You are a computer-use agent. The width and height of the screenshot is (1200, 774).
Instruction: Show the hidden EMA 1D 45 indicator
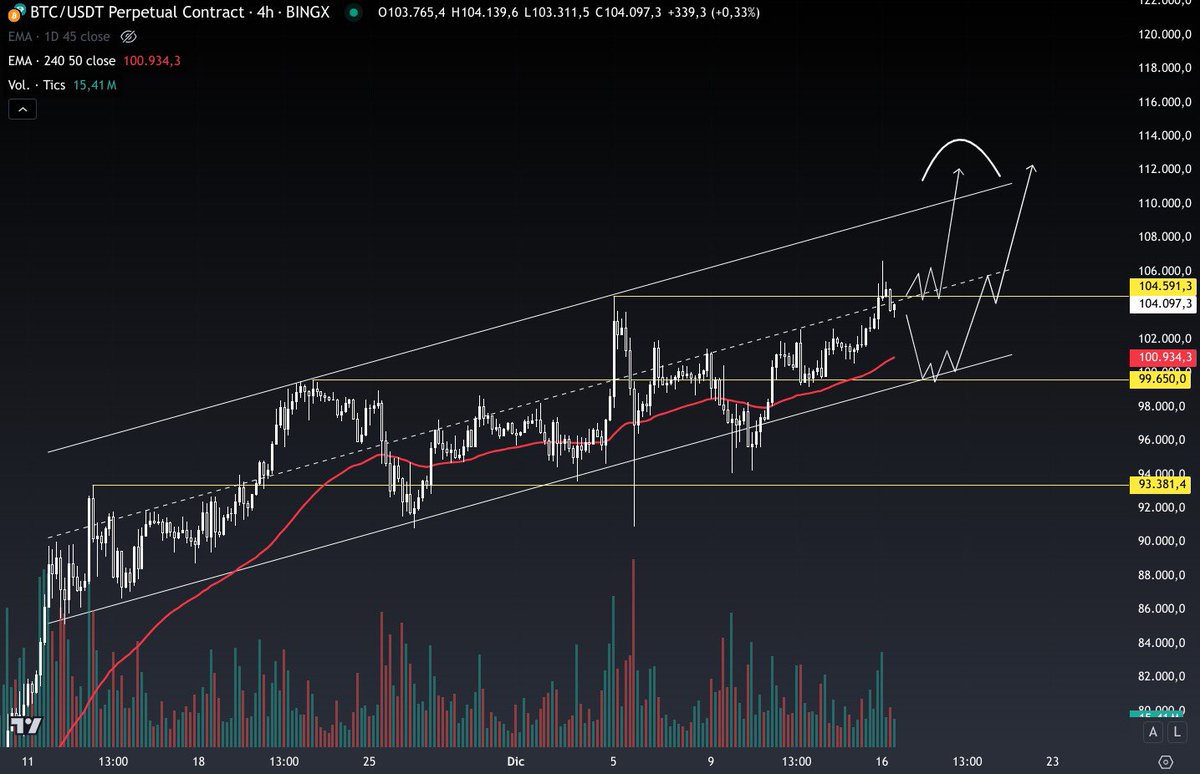[128, 37]
